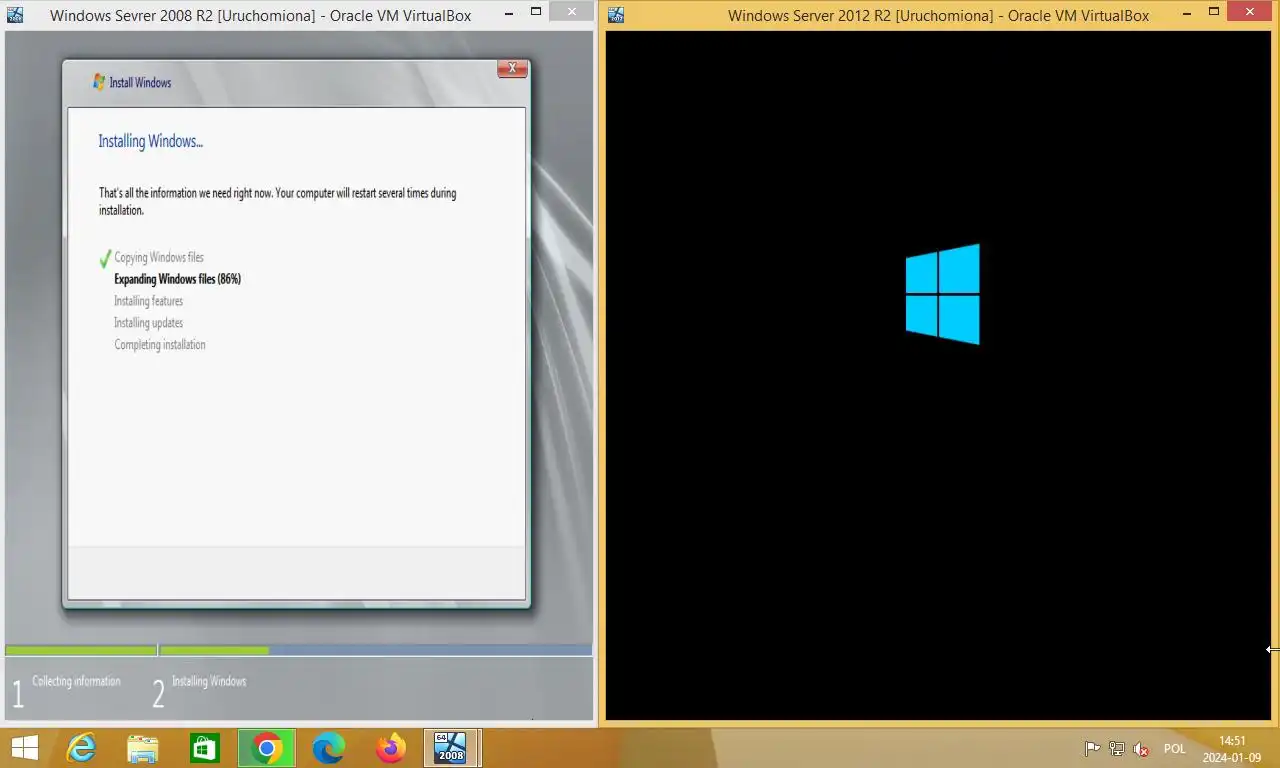The width and height of the screenshot is (1280, 768).
Task: Select the VirtualBox 2008 taskbar item
Action: (x=452, y=748)
